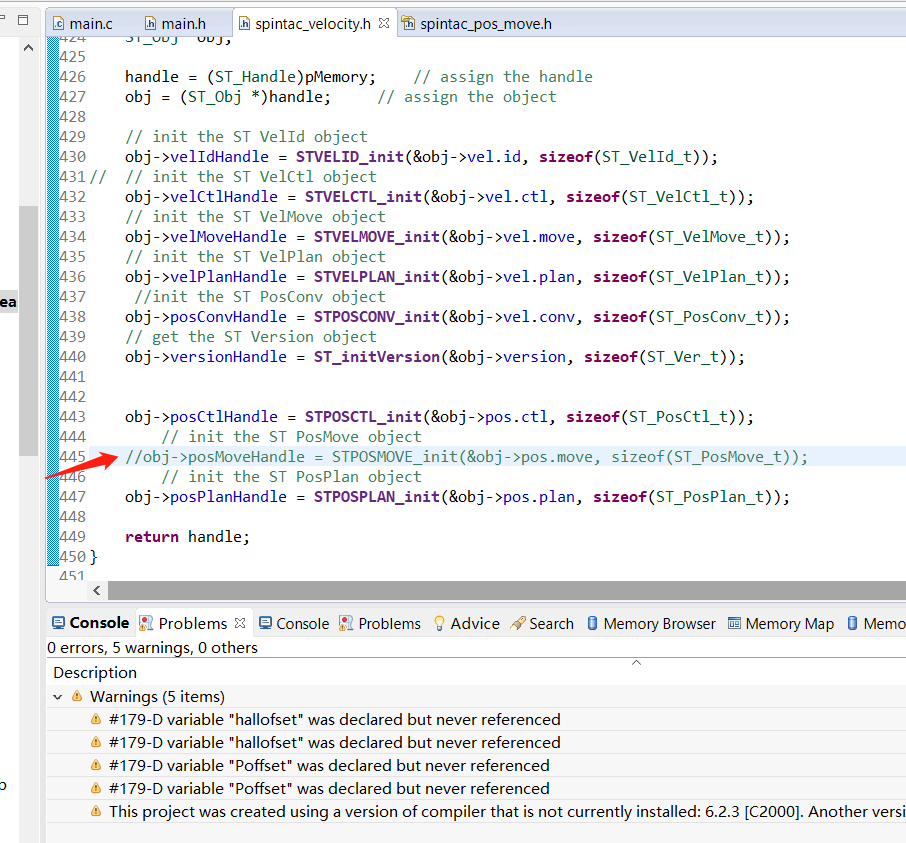
Task: Select second "Poffset" never referenced warning
Action: tap(476, 789)
